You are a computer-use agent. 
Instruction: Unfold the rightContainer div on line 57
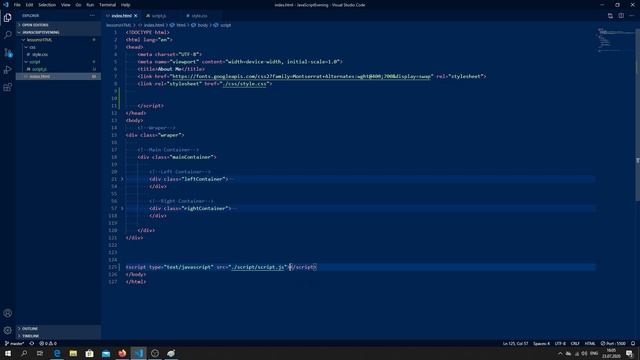click(122, 208)
